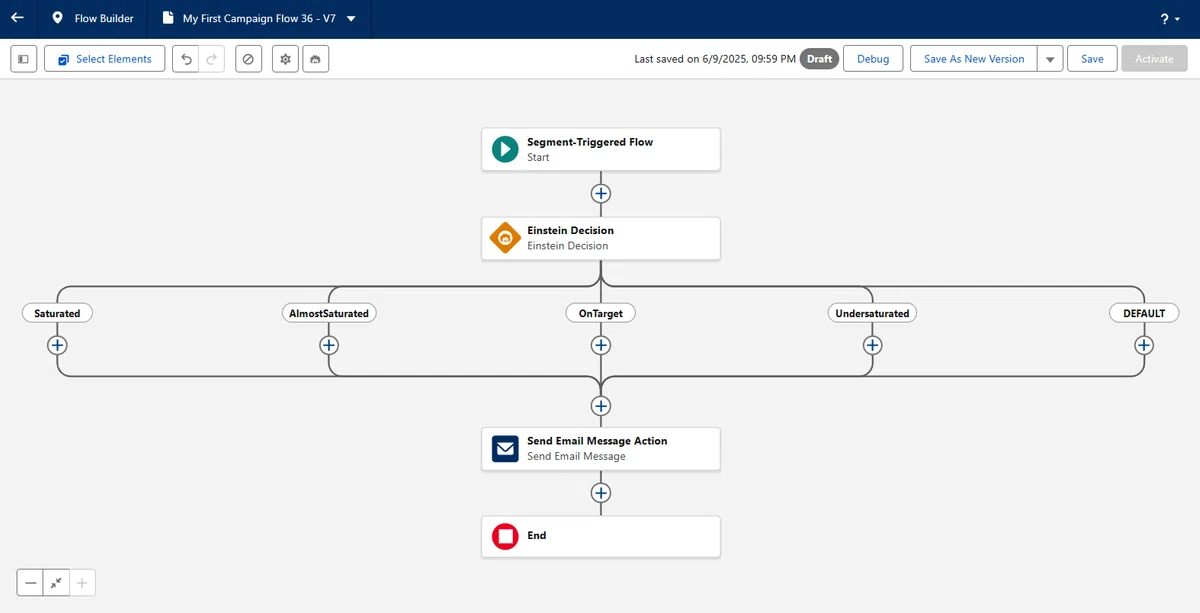
Task: Click 'My First Campaign Flow 36 - V7' title
Action: (x=259, y=19)
